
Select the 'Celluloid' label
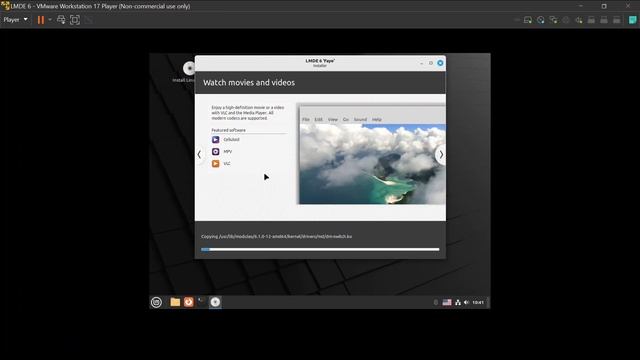point(231,140)
